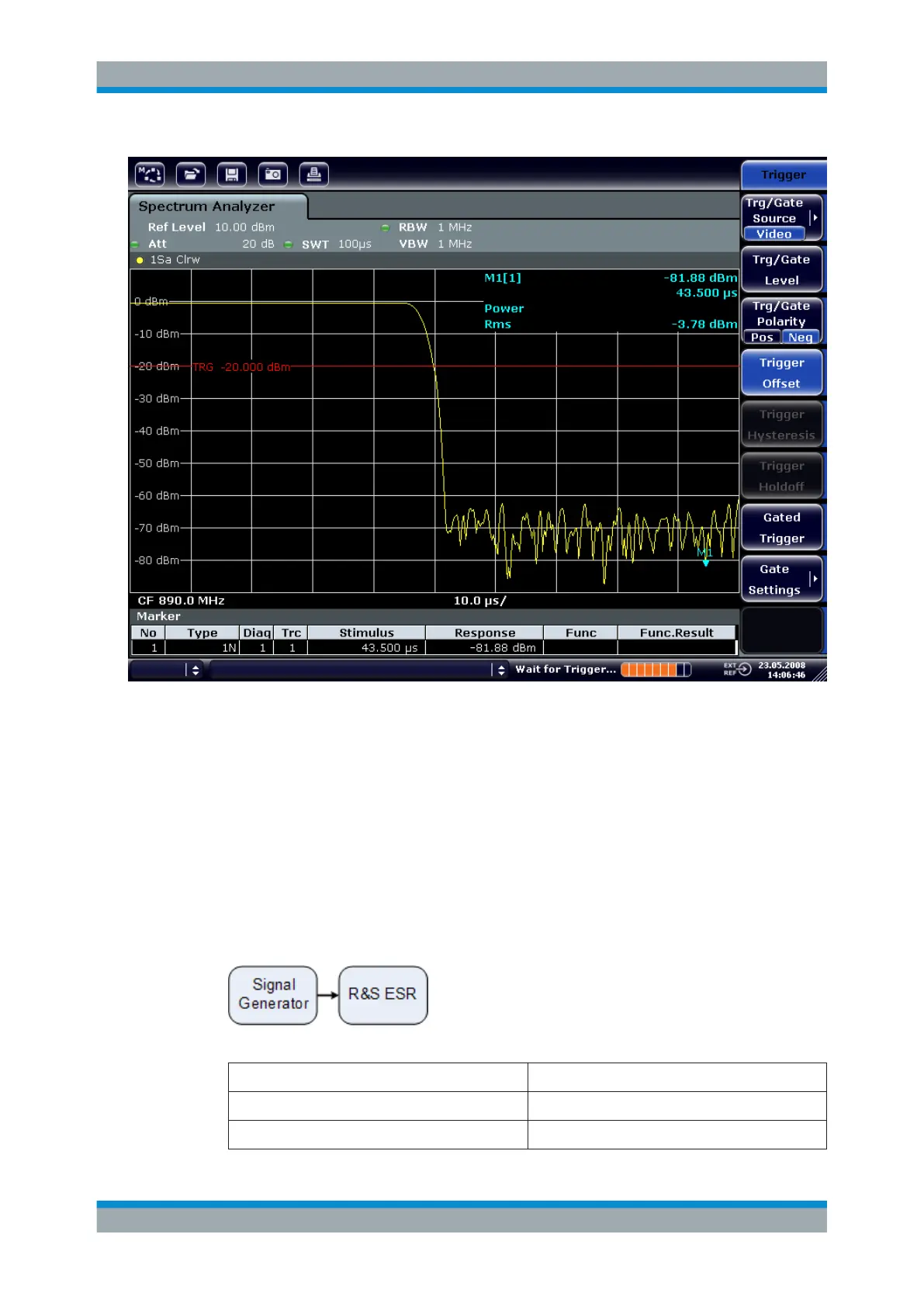Click the Marker table title

pyautogui.click(x=158, y=616)
